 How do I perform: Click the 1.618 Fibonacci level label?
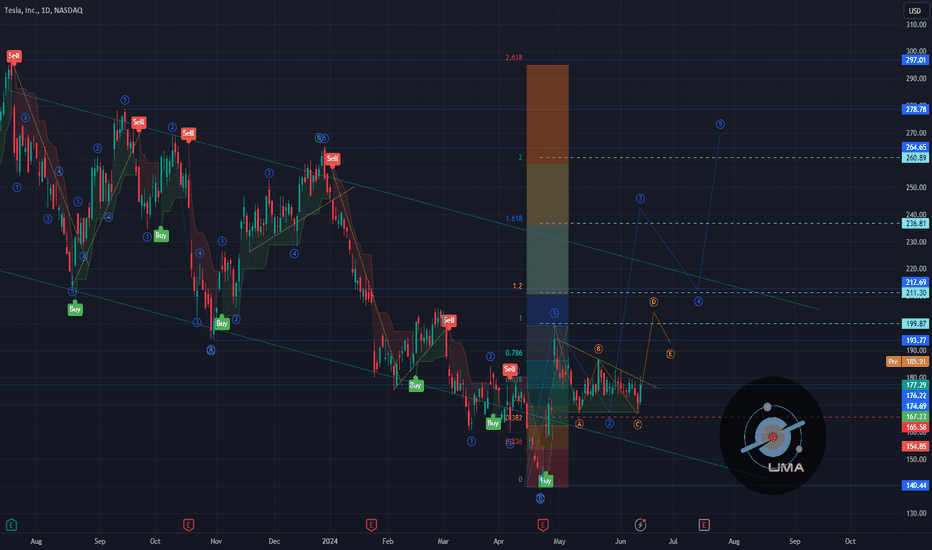[514, 219]
